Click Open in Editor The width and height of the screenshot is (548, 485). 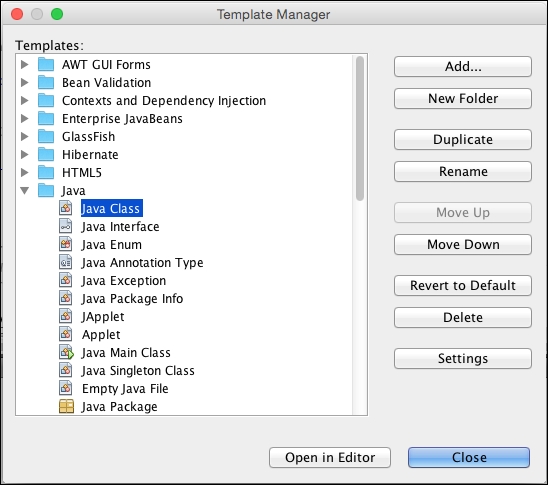click(330, 457)
